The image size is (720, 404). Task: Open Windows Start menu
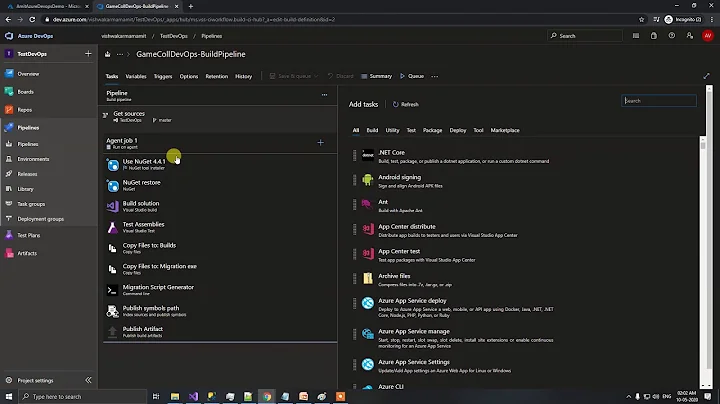9,396
